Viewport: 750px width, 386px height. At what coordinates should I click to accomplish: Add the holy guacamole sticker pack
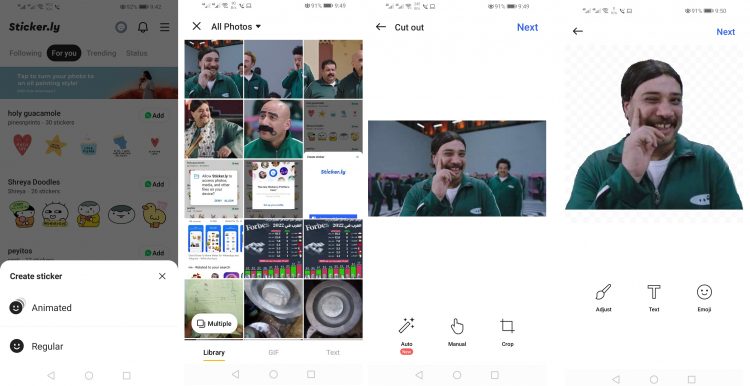(x=154, y=115)
